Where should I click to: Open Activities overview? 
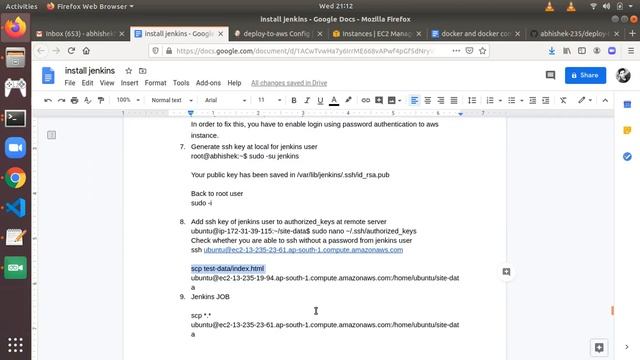(x=21, y=6)
